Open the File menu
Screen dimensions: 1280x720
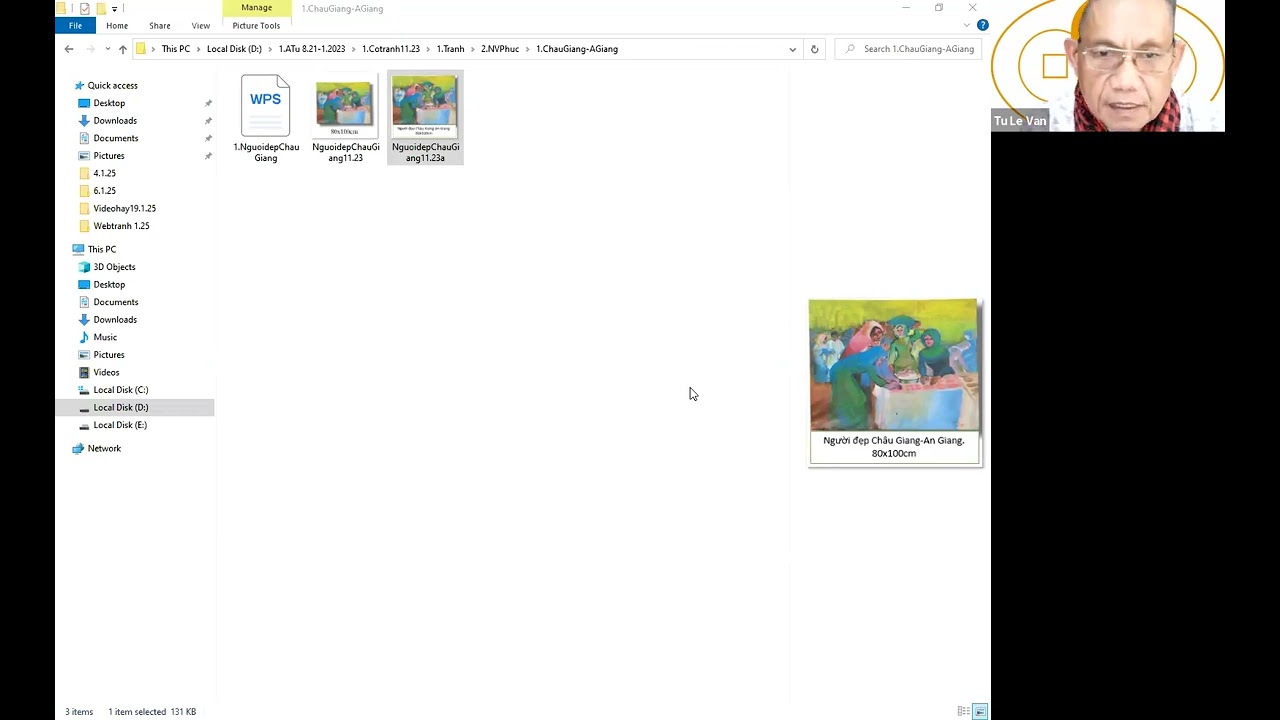(75, 25)
